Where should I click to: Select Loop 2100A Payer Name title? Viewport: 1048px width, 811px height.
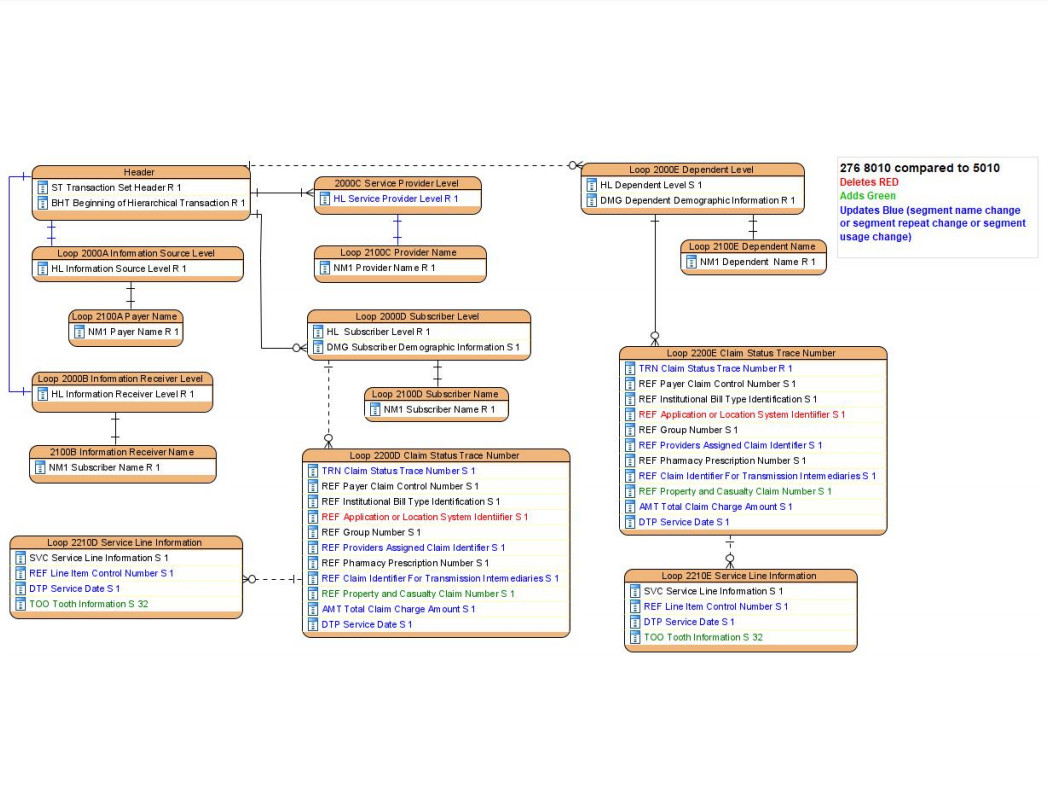click(124, 316)
